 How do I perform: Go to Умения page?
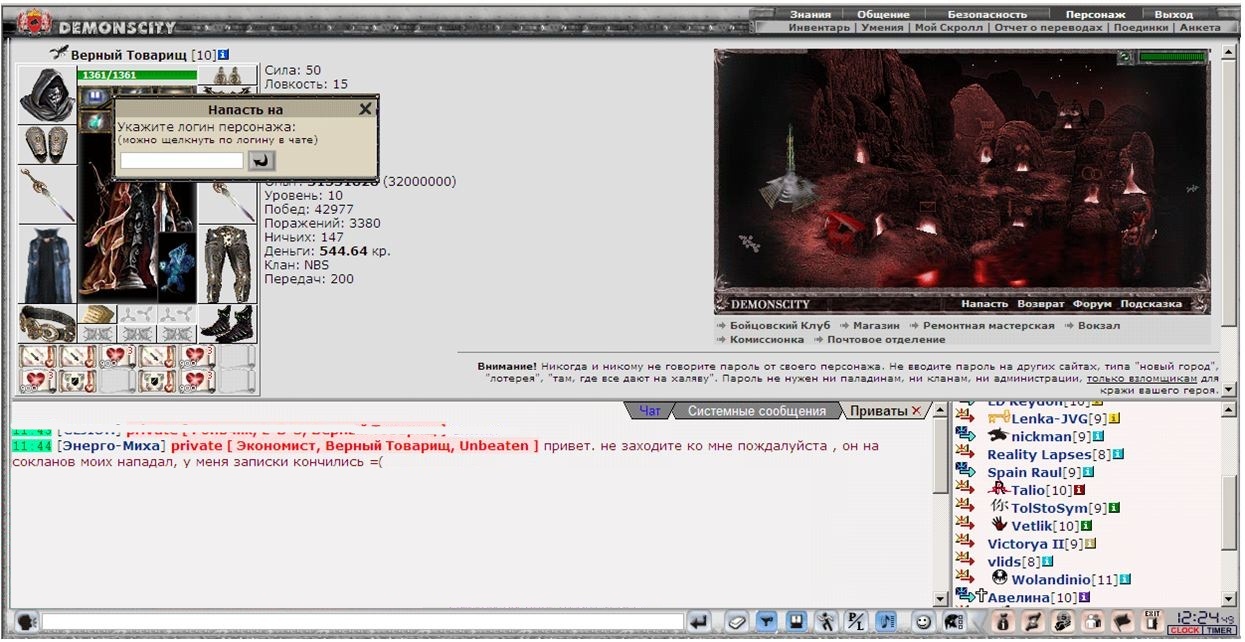[880, 28]
